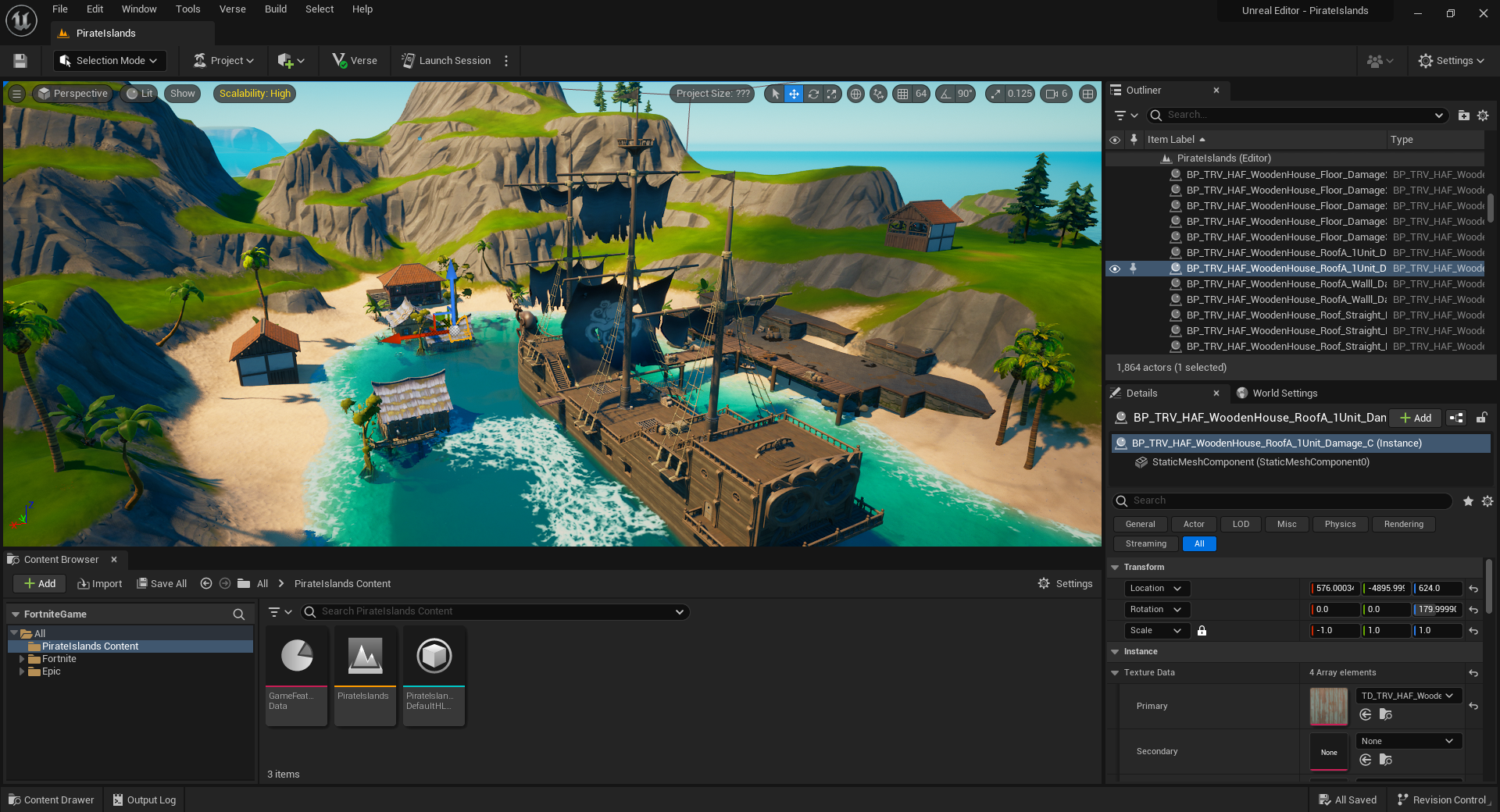1500x812 pixels.
Task: Browse to Primary texture in Content Browser
Action: [x=1386, y=714]
